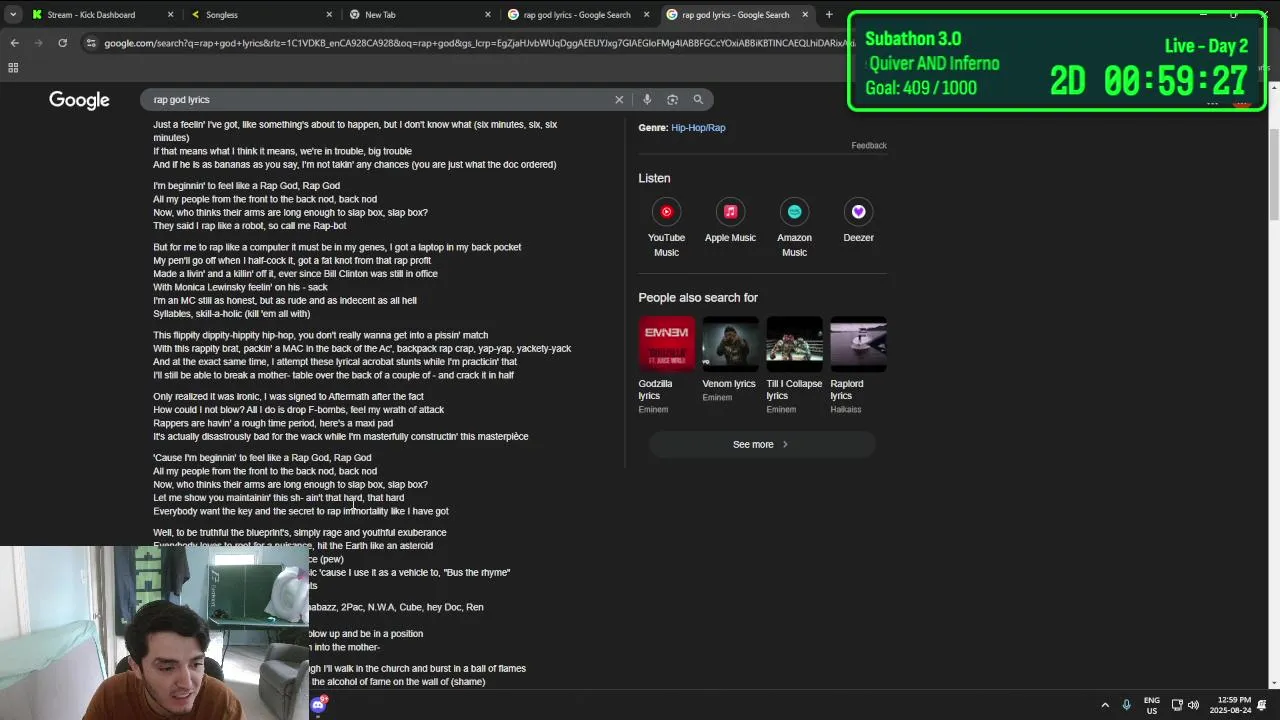Open Raplord lyrics thumbnail

pos(858,344)
